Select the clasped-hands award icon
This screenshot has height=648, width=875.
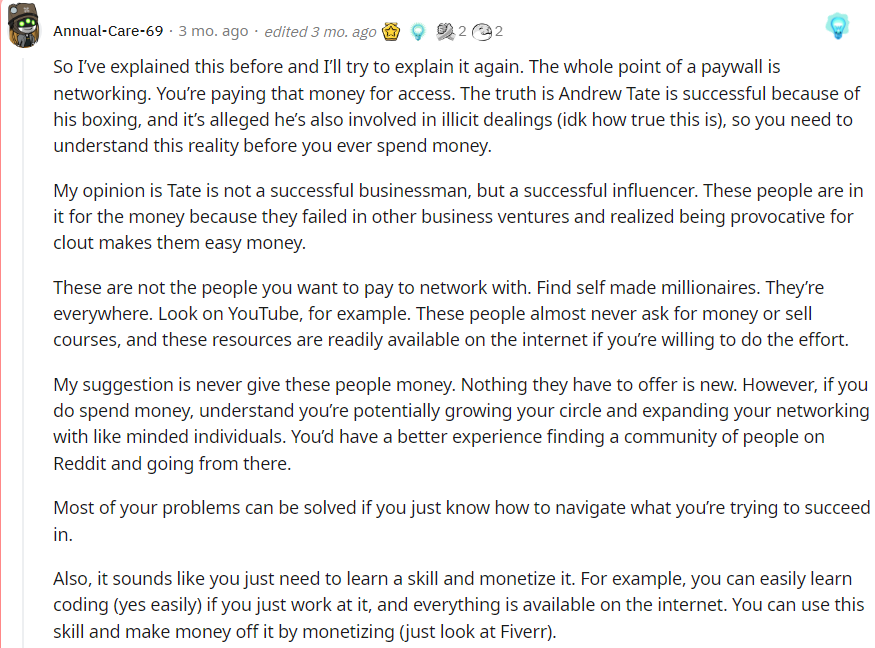[445, 32]
